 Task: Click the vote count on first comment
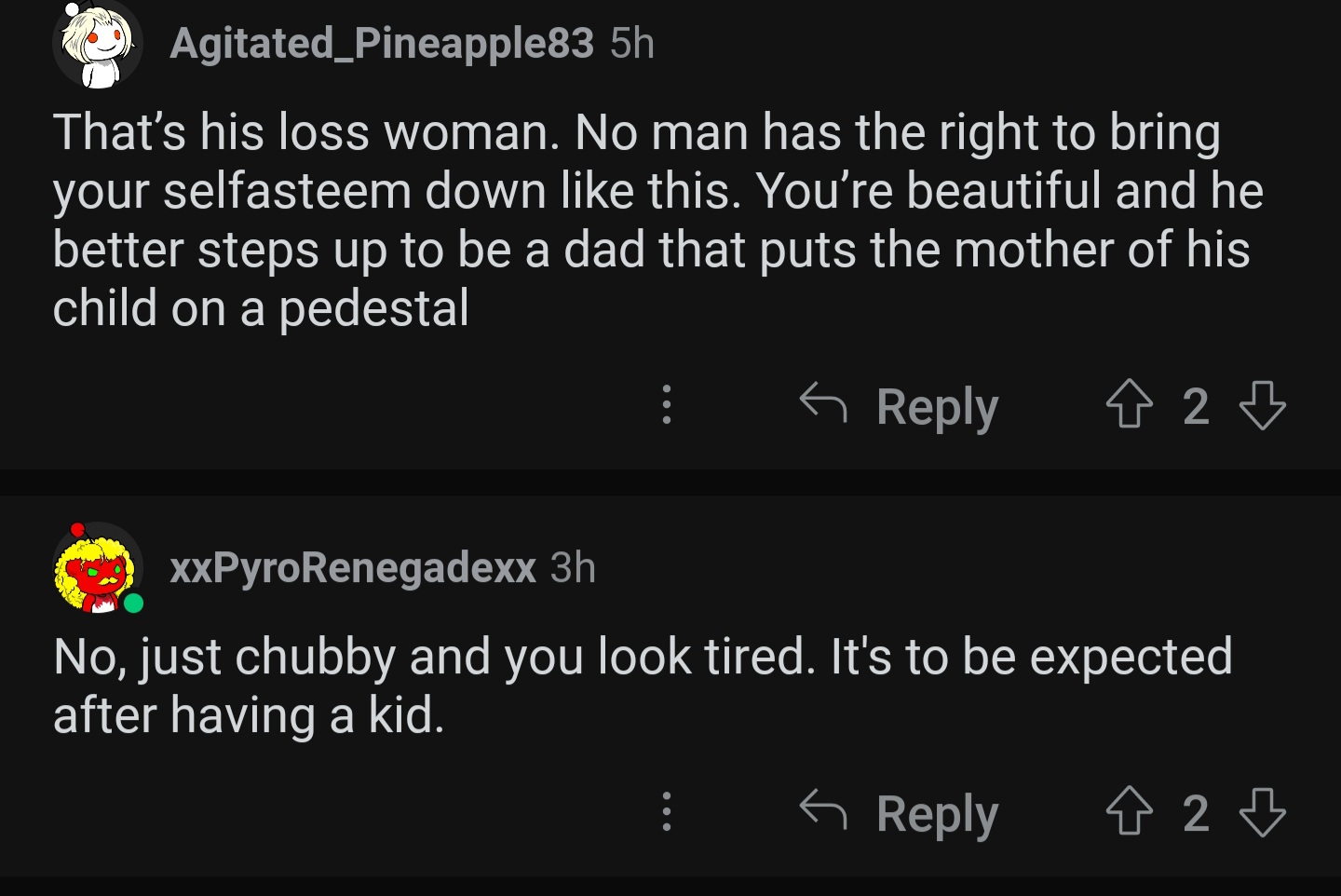click(1196, 406)
